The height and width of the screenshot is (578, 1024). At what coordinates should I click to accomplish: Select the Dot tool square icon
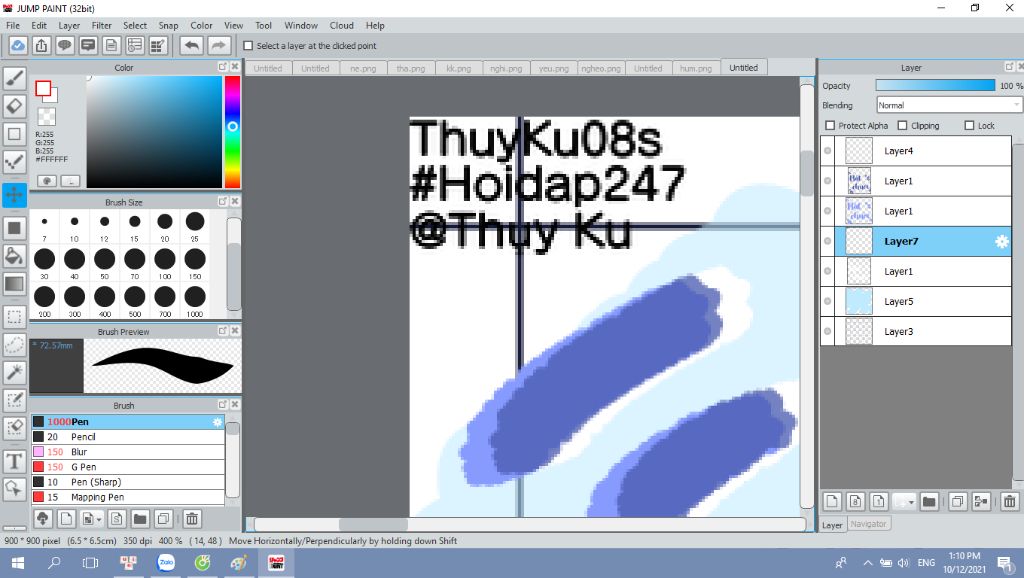(x=14, y=134)
